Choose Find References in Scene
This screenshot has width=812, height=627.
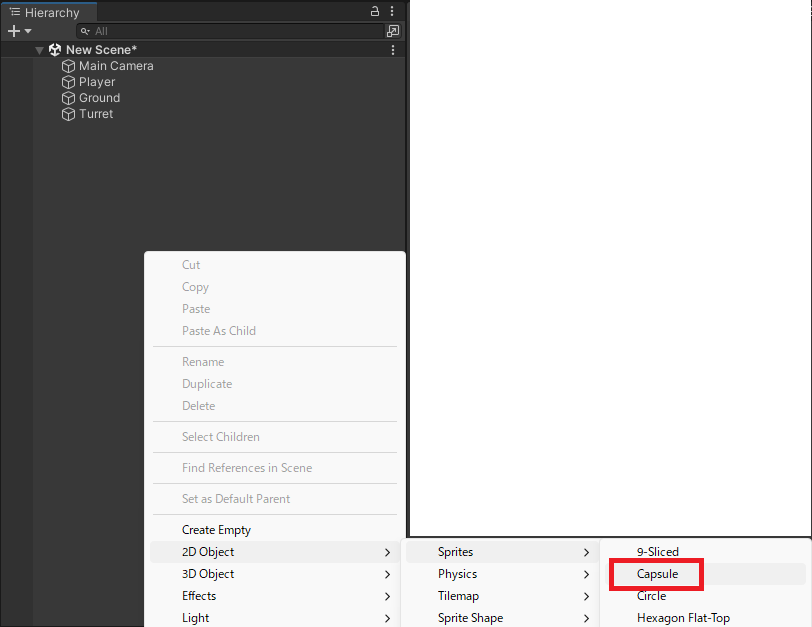[x=247, y=468]
